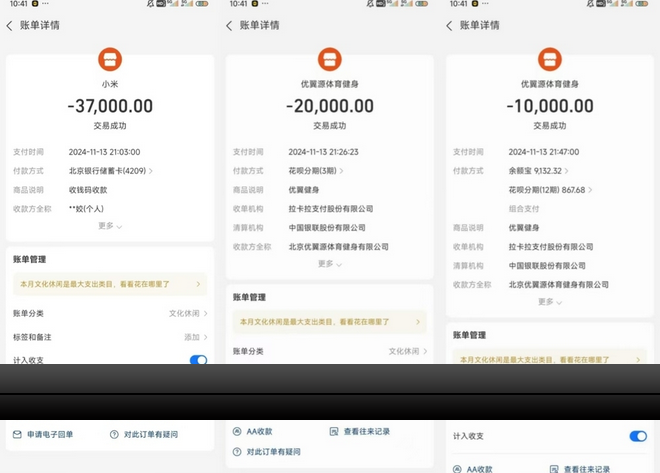Viewport: 660px width, 473px height.
Task: Tap merchant icon above -20,000.00 amount
Action: (x=330, y=59)
